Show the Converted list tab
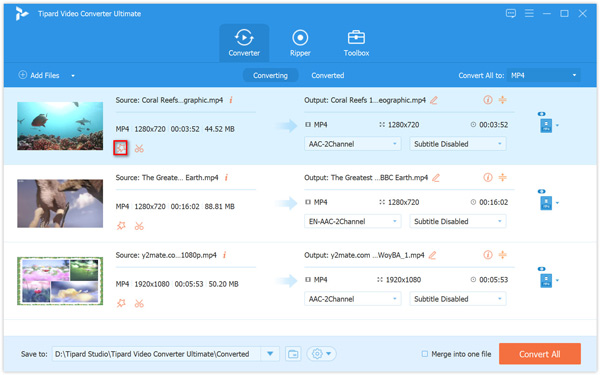 tap(328, 75)
